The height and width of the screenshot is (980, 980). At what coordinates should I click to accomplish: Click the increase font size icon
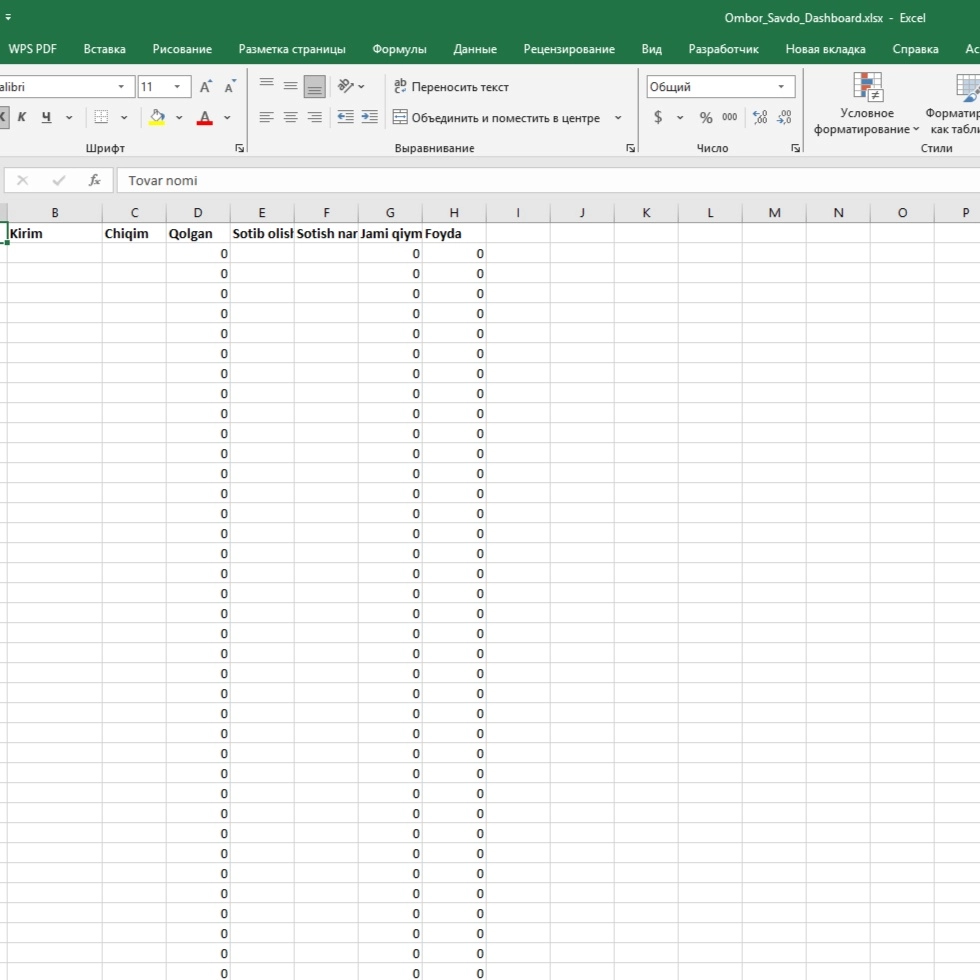[x=205, y=87]
